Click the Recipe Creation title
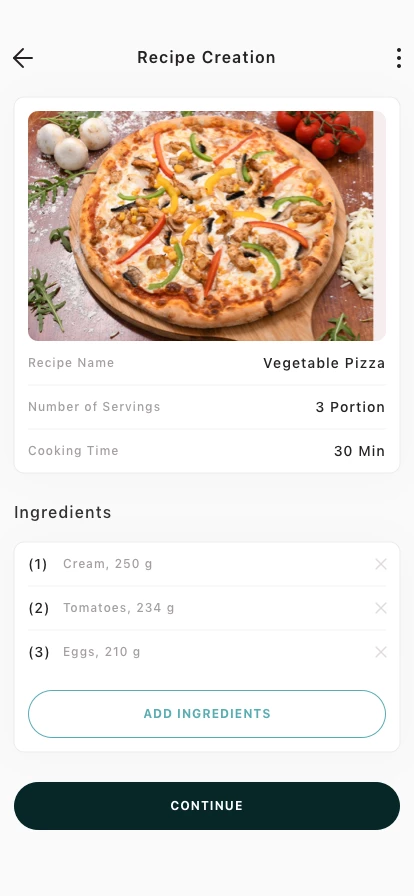 tap(206, 58)
